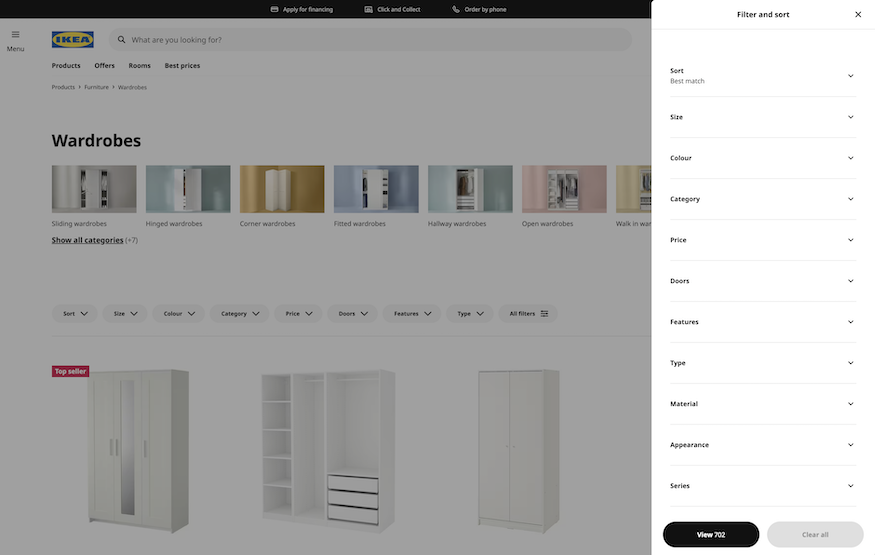Click the Furniture breadcrumb link
The height and width of the screenshot is (555, 875).
[x=97, y=87]
